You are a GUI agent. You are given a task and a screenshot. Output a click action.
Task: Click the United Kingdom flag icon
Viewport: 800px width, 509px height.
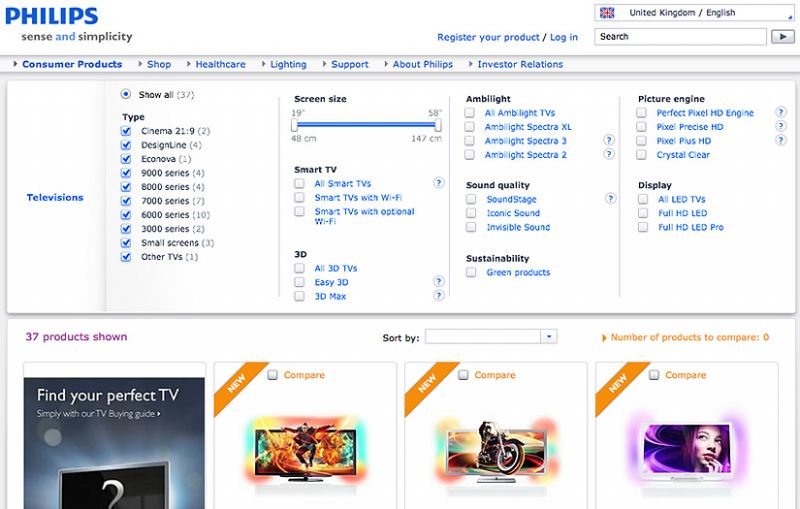click(607, 13)
